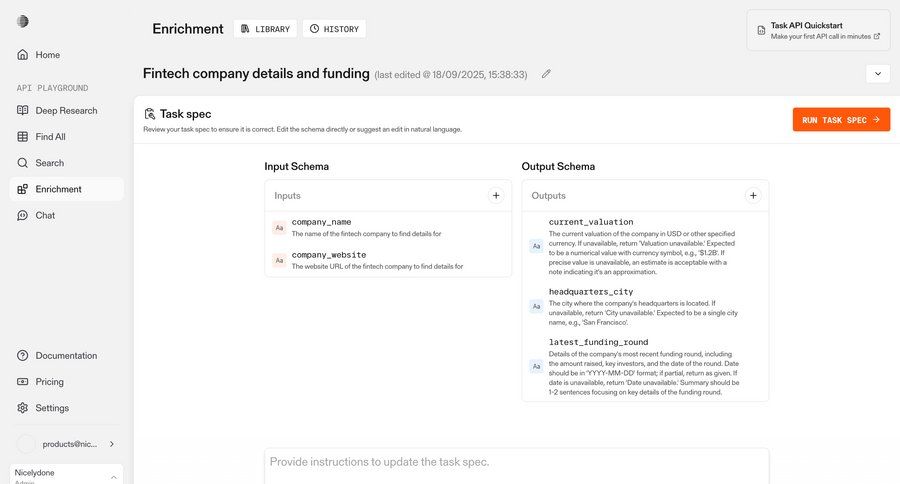900x484 pixels.
Task: Open Deep Research in the sidebar
Action: tap(65, 110)
